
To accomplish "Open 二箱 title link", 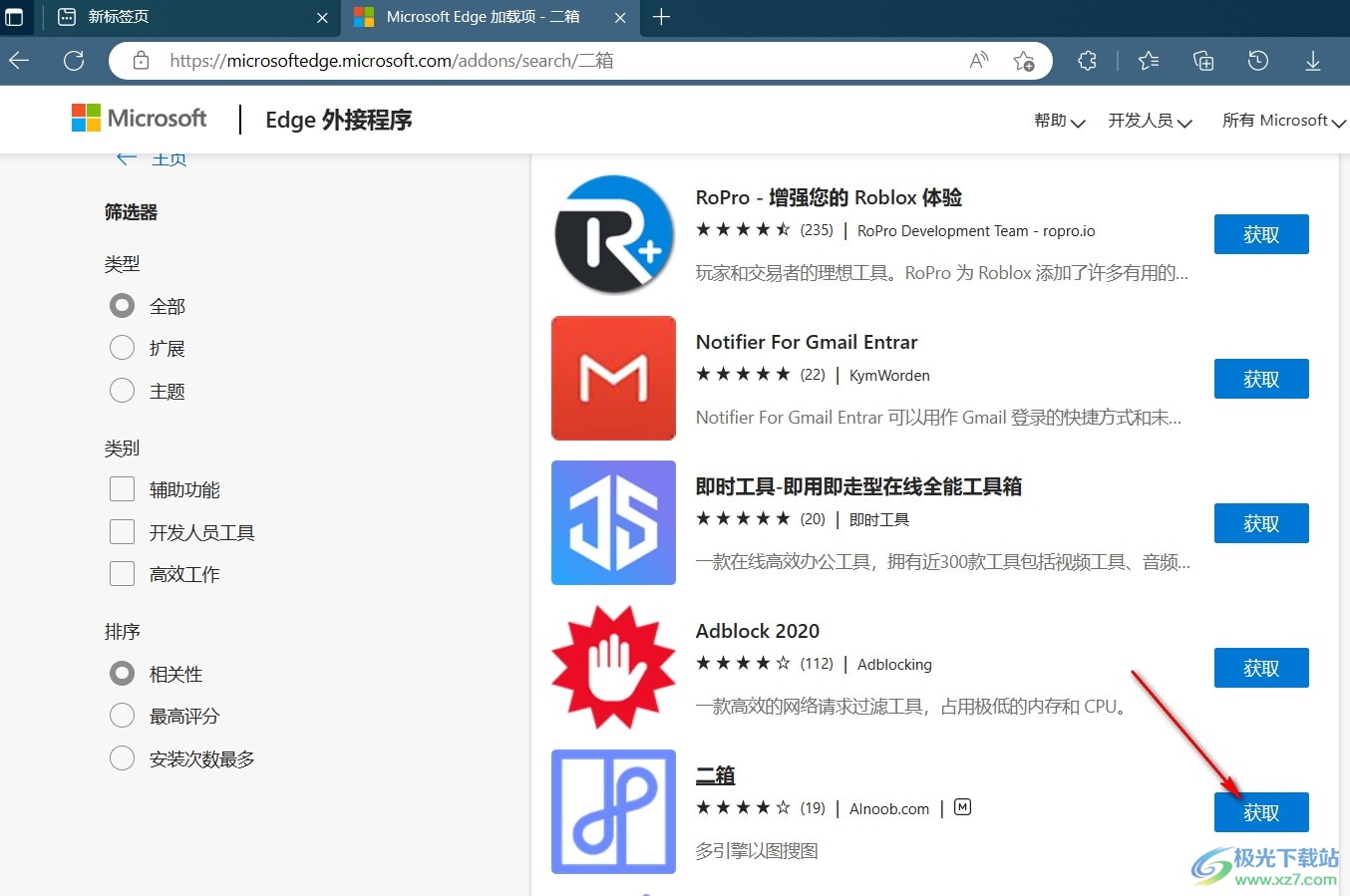I will (715, 775).
